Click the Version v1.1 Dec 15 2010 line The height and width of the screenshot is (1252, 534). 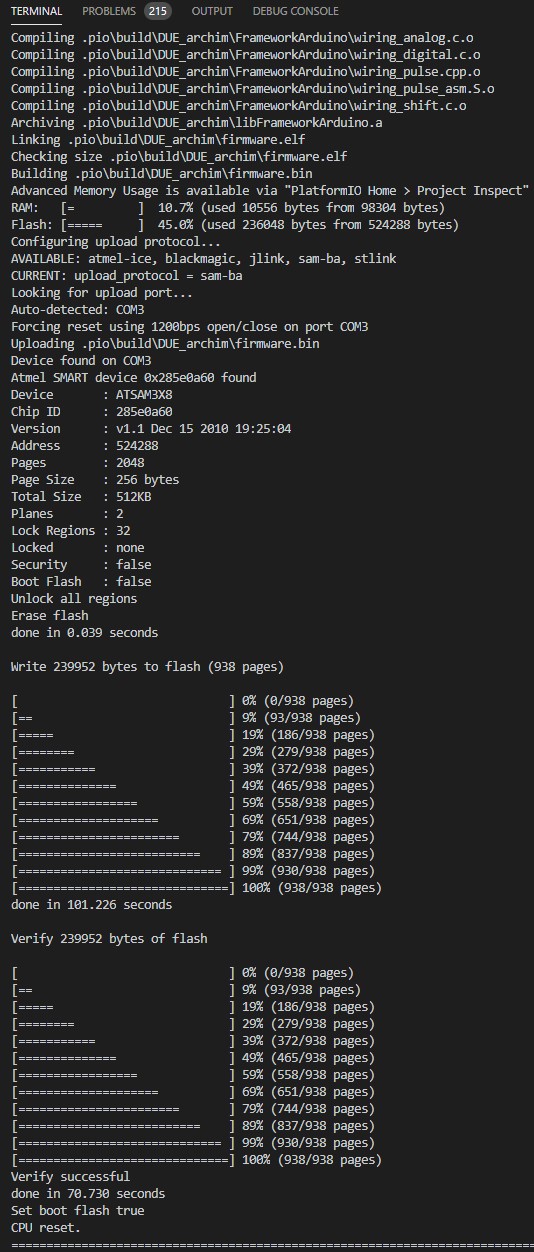[151, 429]
